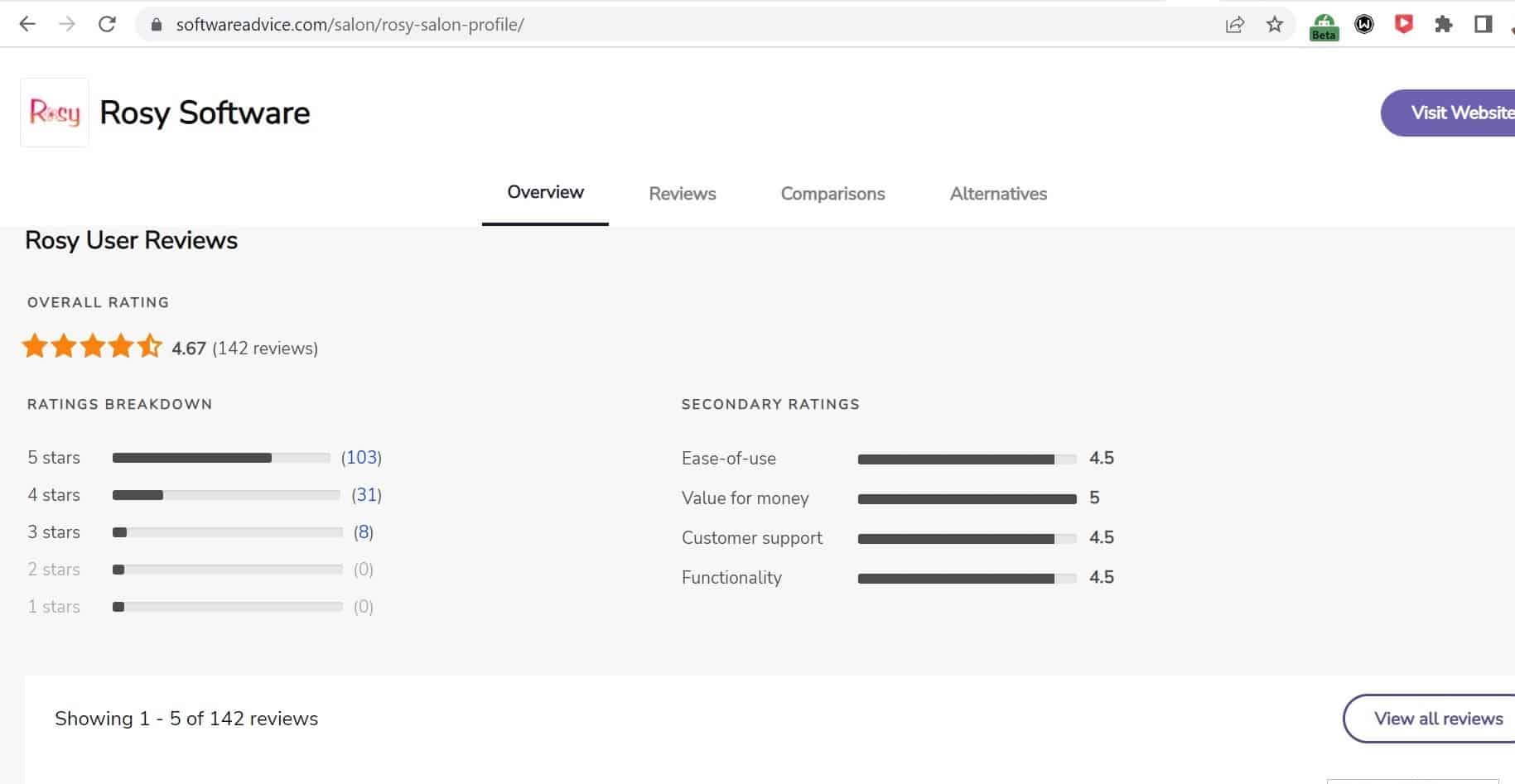Click the Rosy User Reviews heading
Image resolution: width=1515 pixels, height=784 pixels.
[x=132, y=240]
